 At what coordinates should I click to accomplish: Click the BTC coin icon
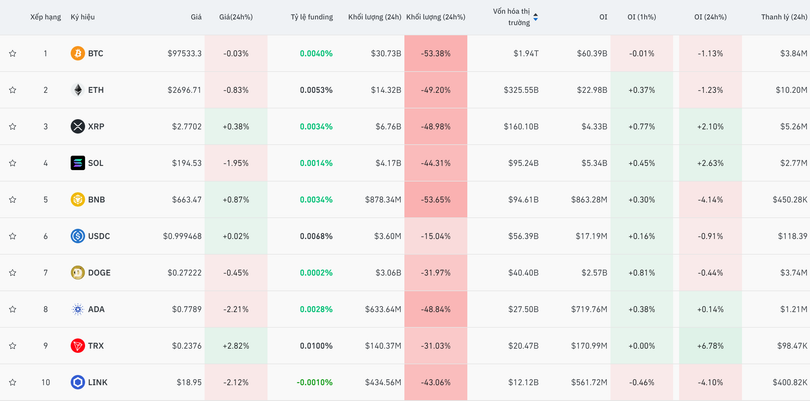(77, 53)
